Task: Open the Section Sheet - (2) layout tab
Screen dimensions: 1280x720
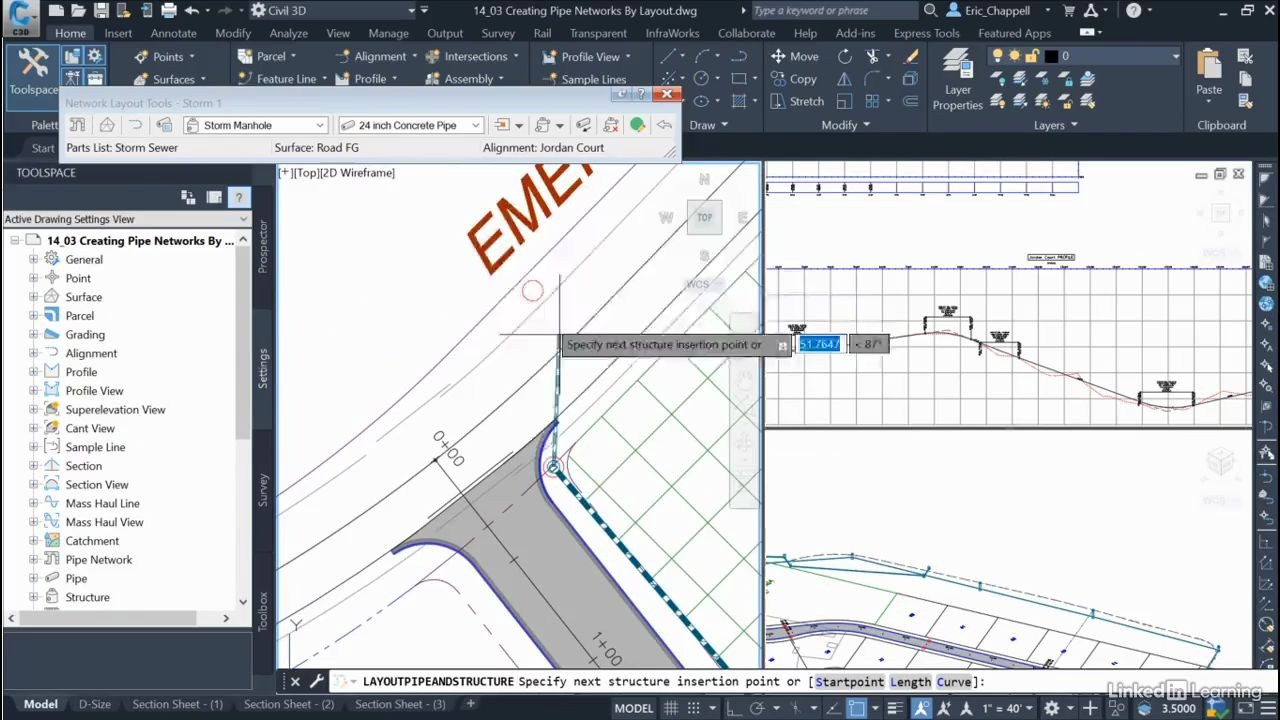Action: click(x=289, y=704)
